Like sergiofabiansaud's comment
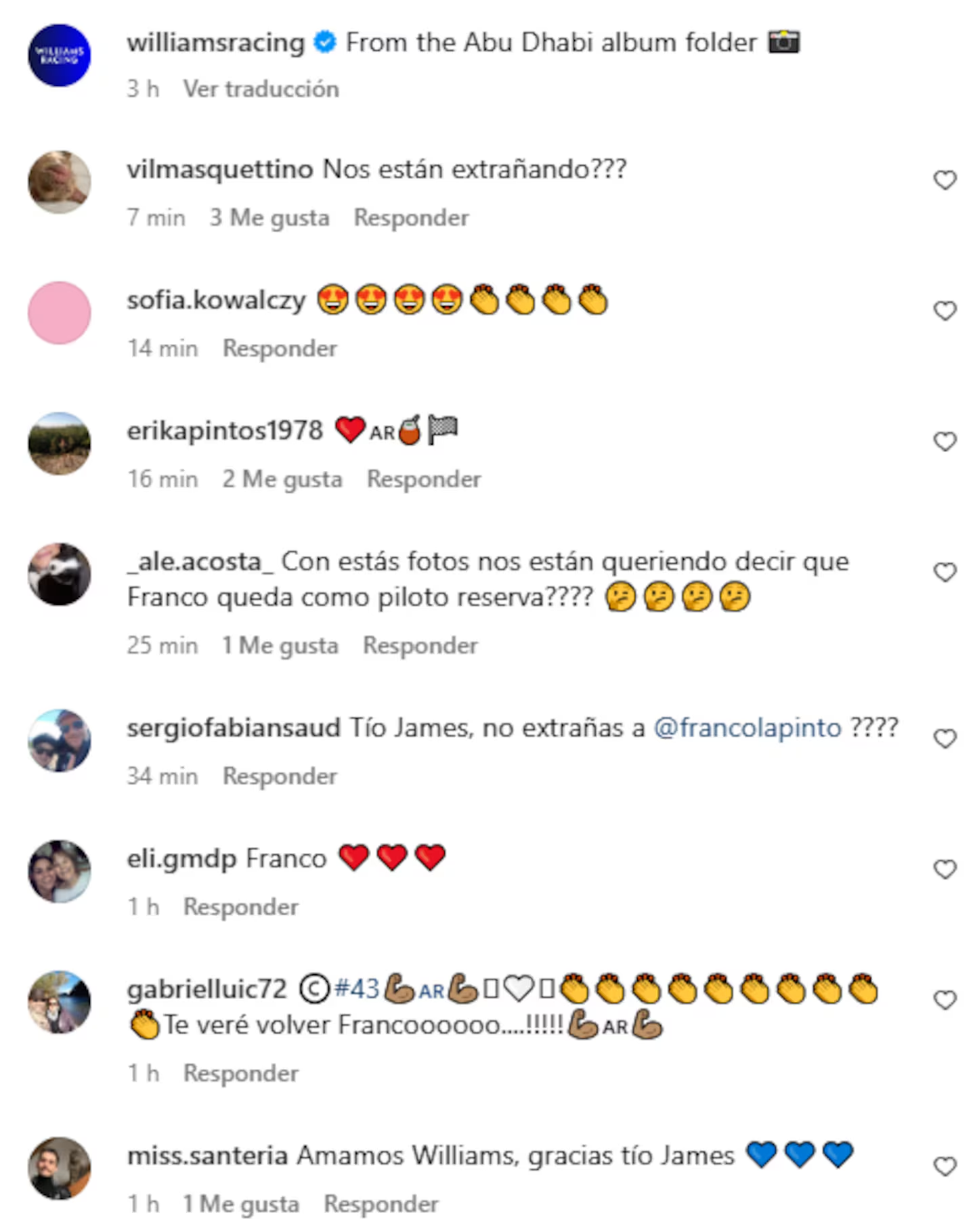This screenshot has height=1232, width=975. pyautogui.click(x=945, y=739)
